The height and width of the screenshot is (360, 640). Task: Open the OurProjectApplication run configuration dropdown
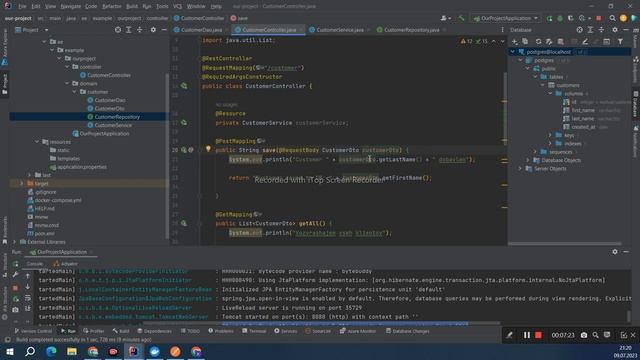506,18
